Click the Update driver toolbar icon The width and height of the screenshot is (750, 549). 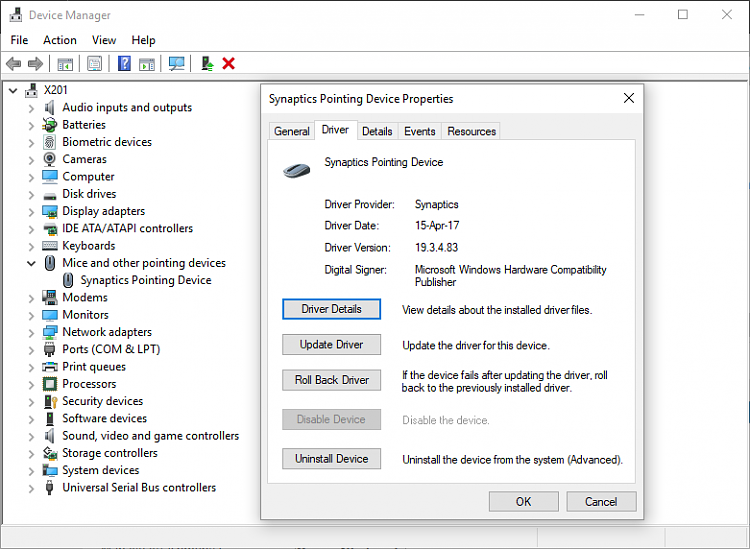click(207, 64)
